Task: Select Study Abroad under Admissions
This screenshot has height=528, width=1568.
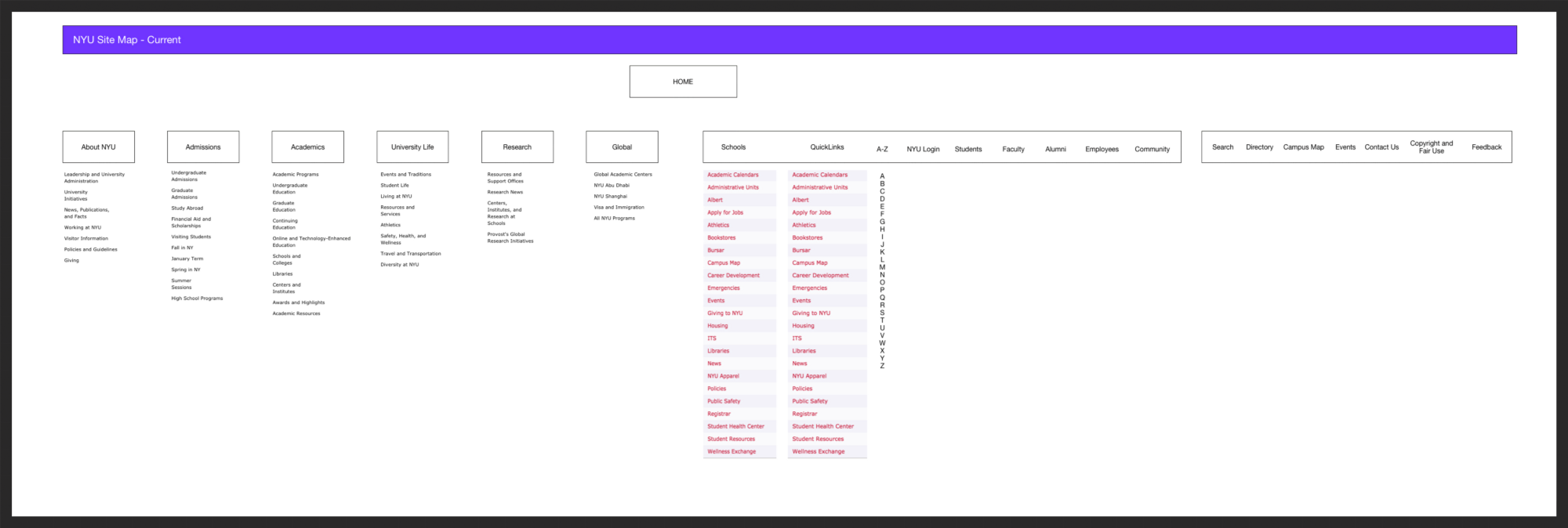Action: 187,208
